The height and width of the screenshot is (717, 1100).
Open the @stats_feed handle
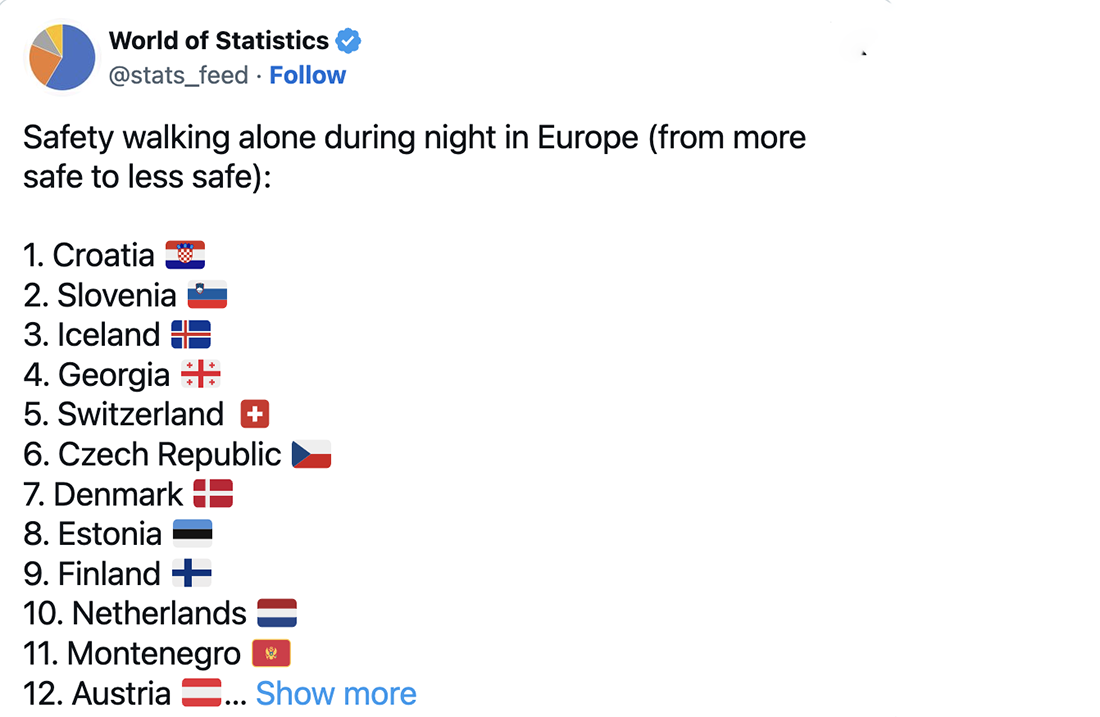[x=178, y=75]
